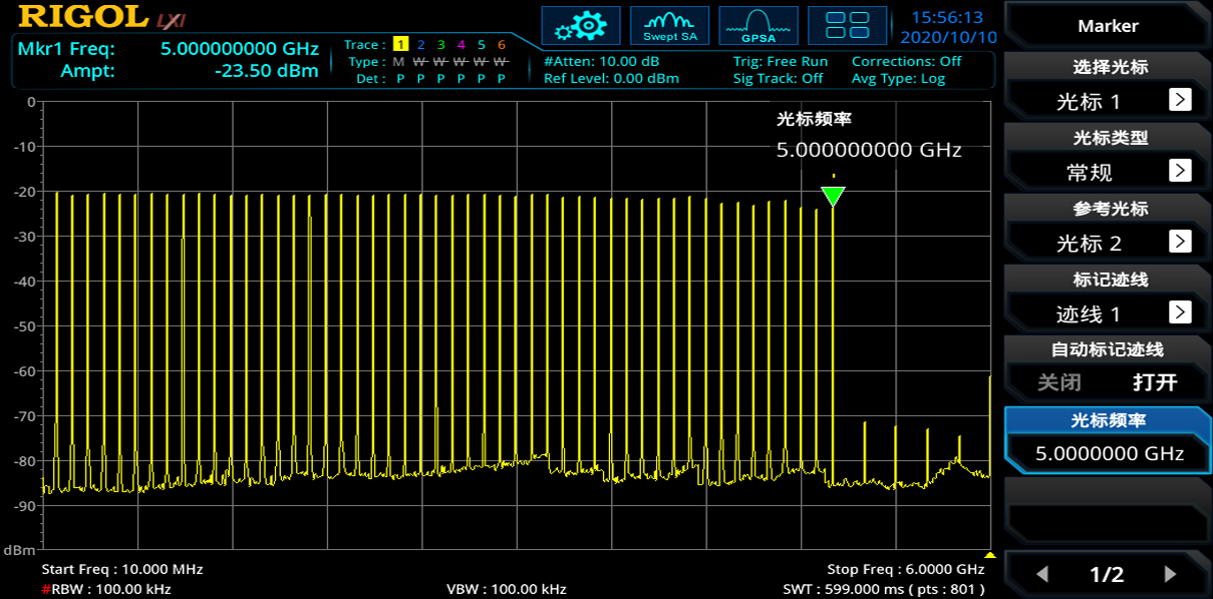Screen dimensions: 1213x599
Task: Click the green marker triangle on the trace
Action: pos(833,196)
